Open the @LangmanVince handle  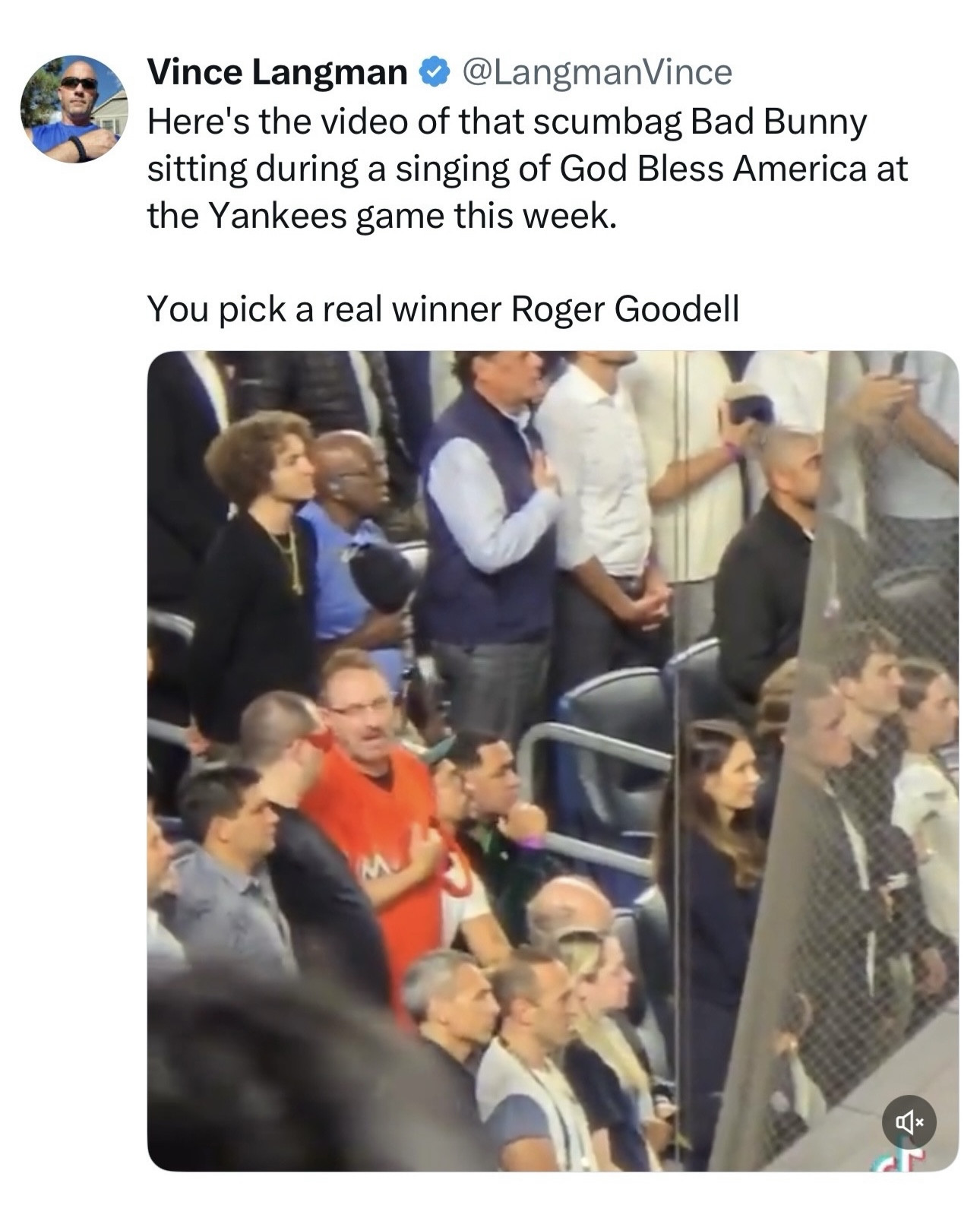click(x=594, y=73)
